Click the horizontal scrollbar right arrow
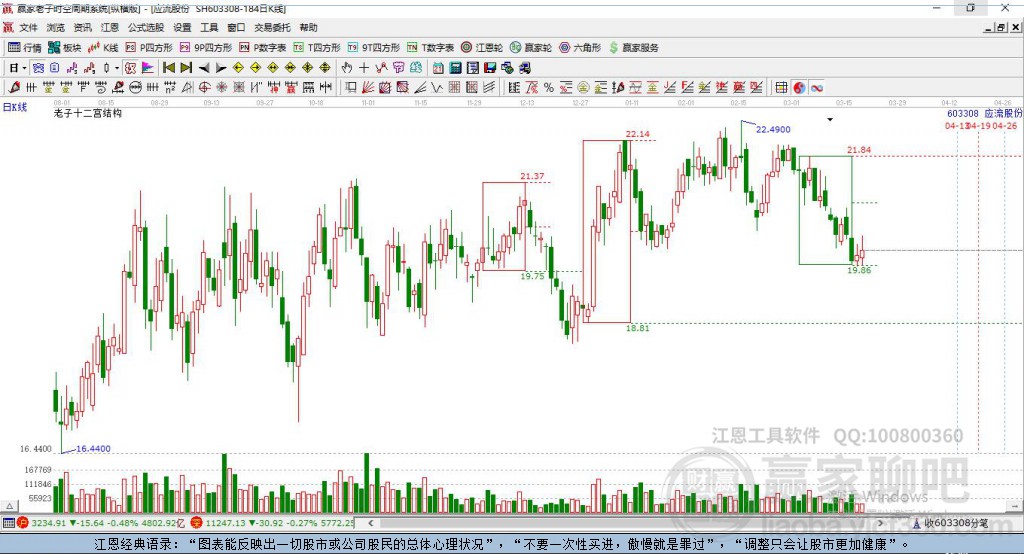 tap(880, 523)
